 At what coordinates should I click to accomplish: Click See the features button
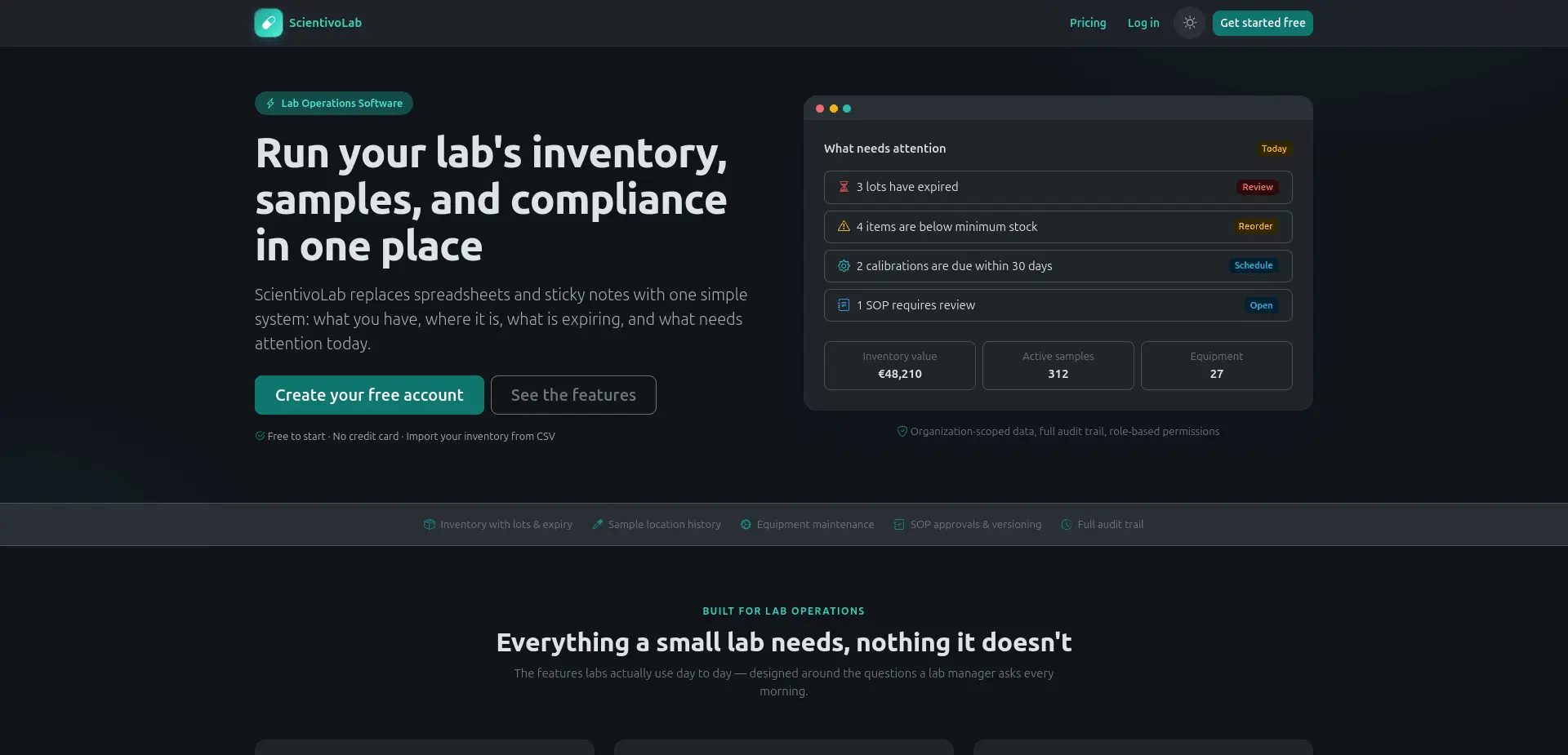[573, 395]
